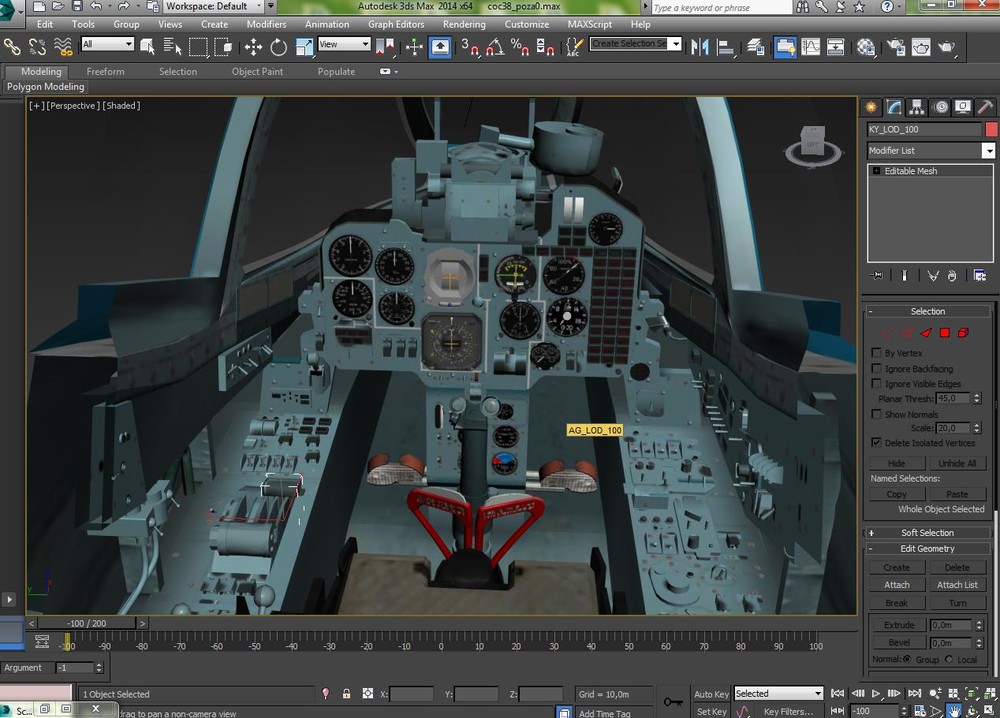Check the Ignore Backfacing option

877,369
